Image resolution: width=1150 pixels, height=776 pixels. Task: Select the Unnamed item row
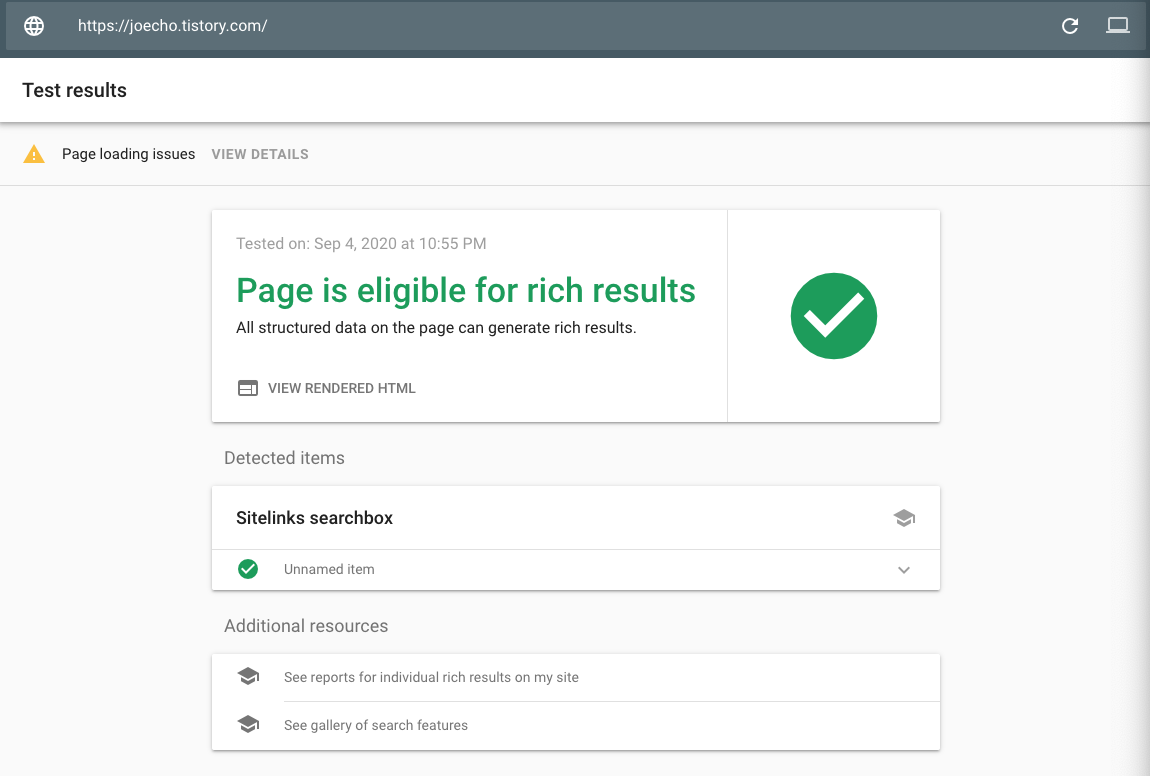point(576,570)
